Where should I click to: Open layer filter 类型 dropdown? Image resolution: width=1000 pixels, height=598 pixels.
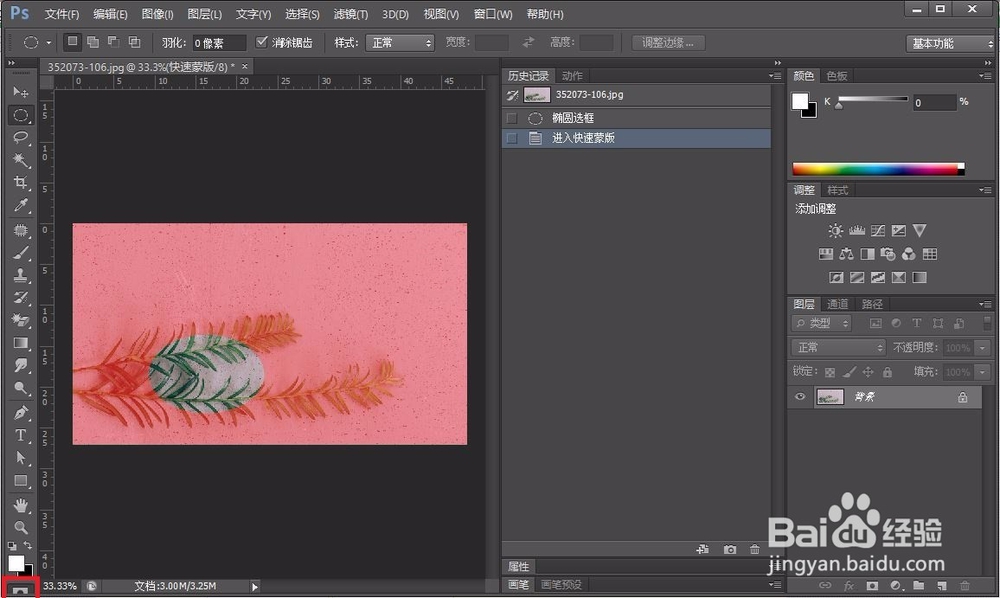coord(822,323)
